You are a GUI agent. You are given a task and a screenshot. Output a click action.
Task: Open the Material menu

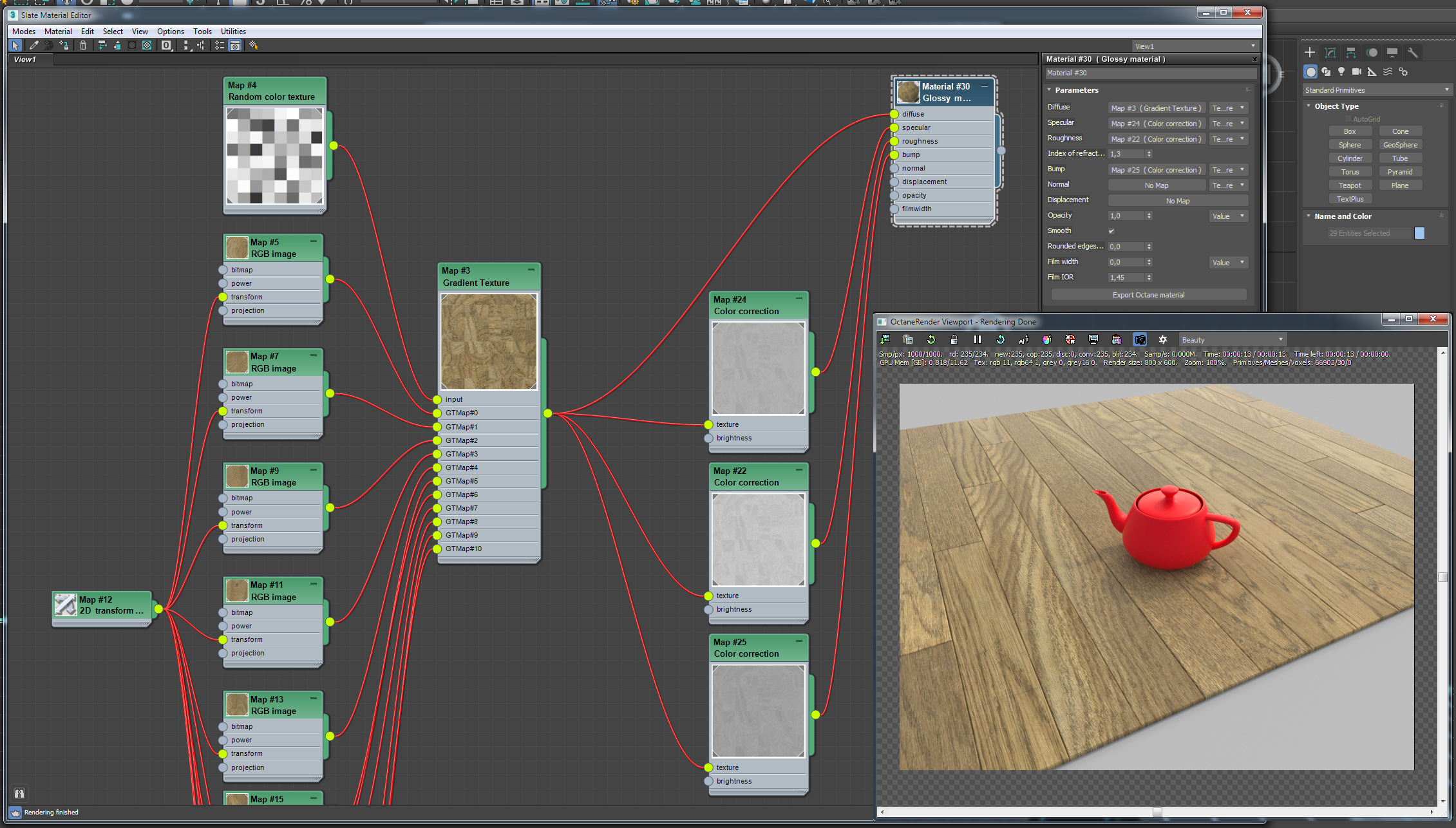[x=58, y=31]
